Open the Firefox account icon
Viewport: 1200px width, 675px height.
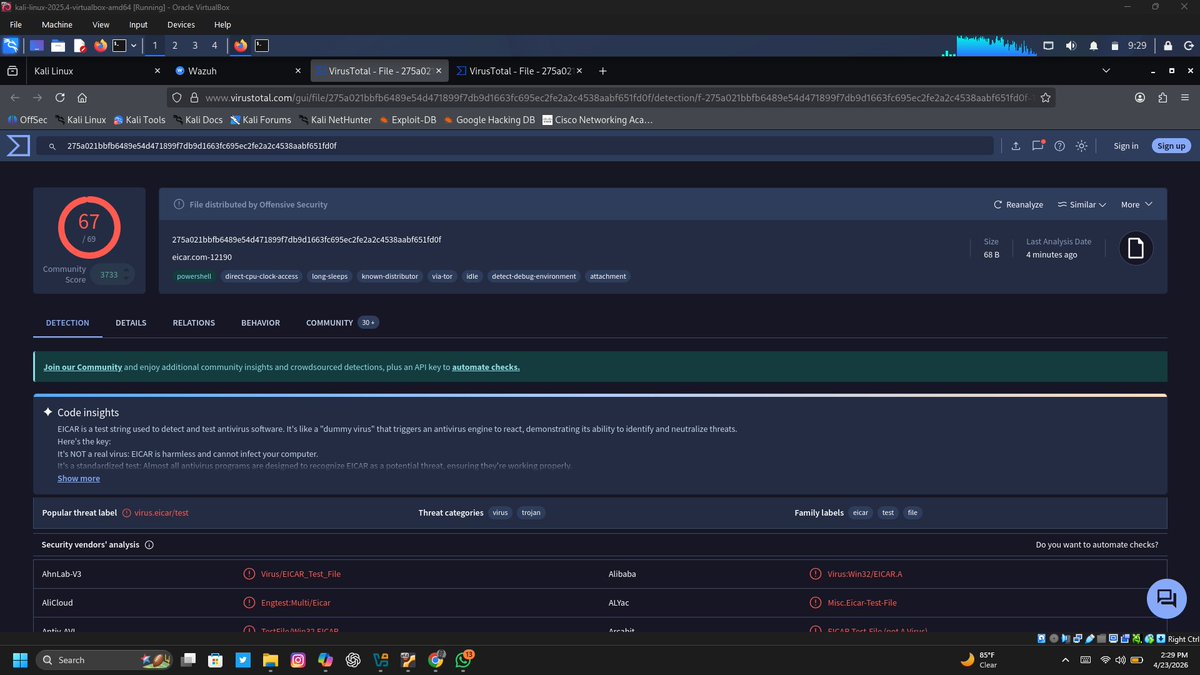[1140, 98]
